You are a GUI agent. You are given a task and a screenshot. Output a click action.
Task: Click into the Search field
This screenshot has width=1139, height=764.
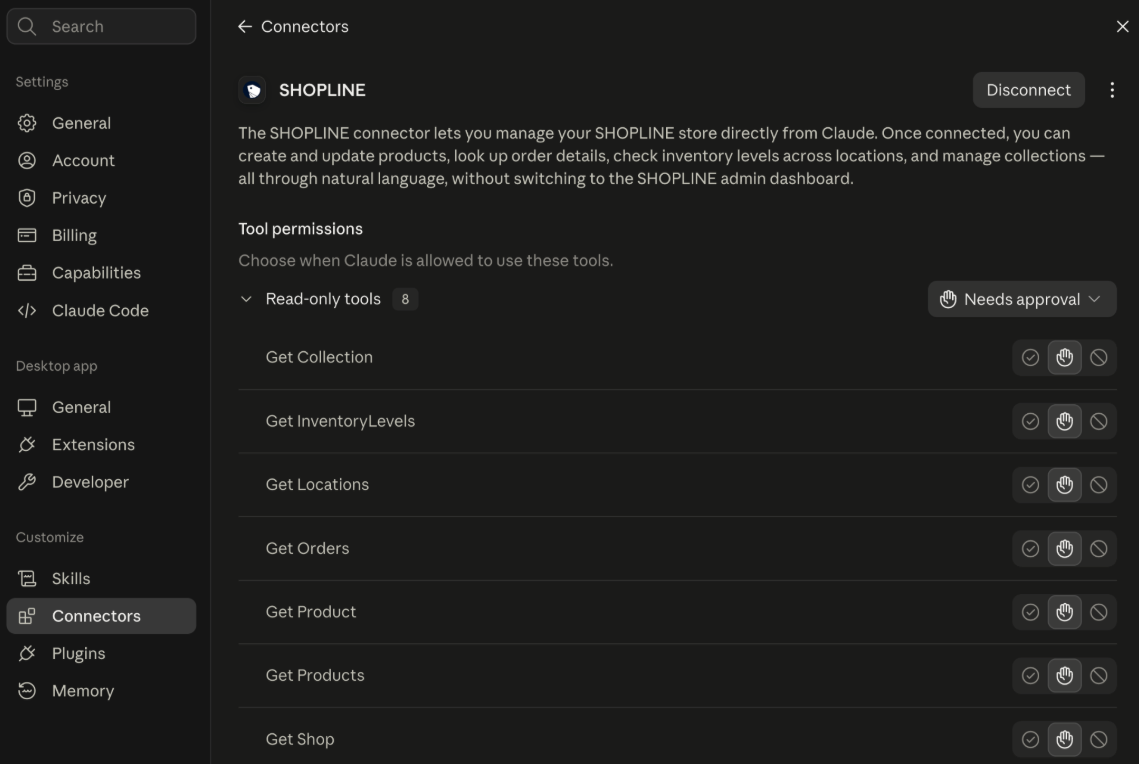tap(101, 27)
